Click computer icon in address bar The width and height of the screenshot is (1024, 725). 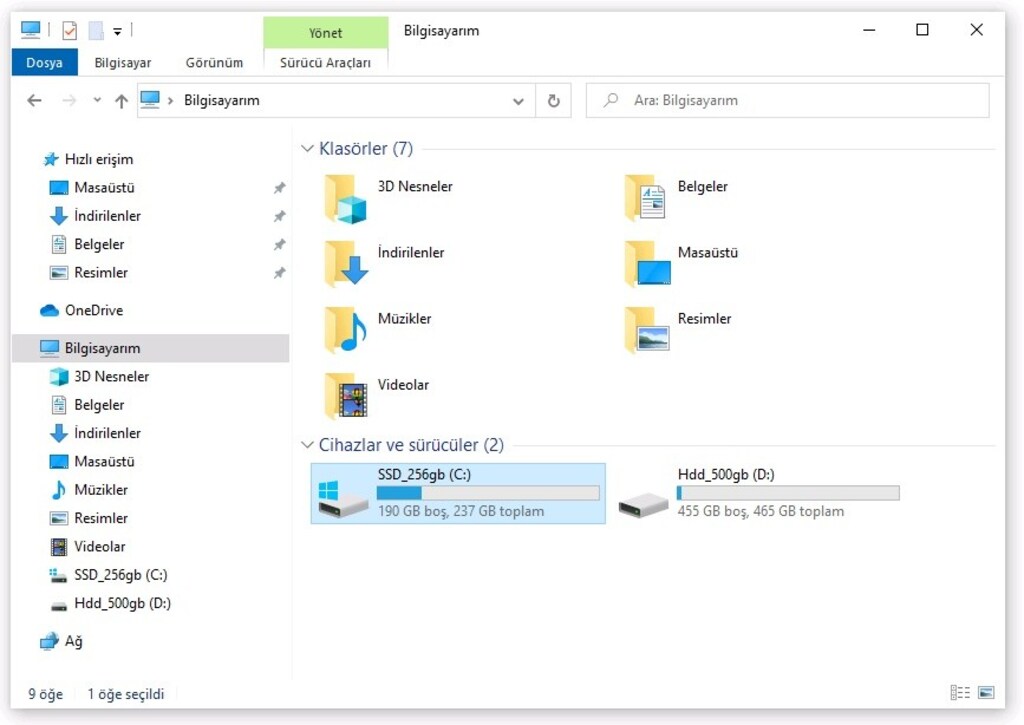[150, 100]
